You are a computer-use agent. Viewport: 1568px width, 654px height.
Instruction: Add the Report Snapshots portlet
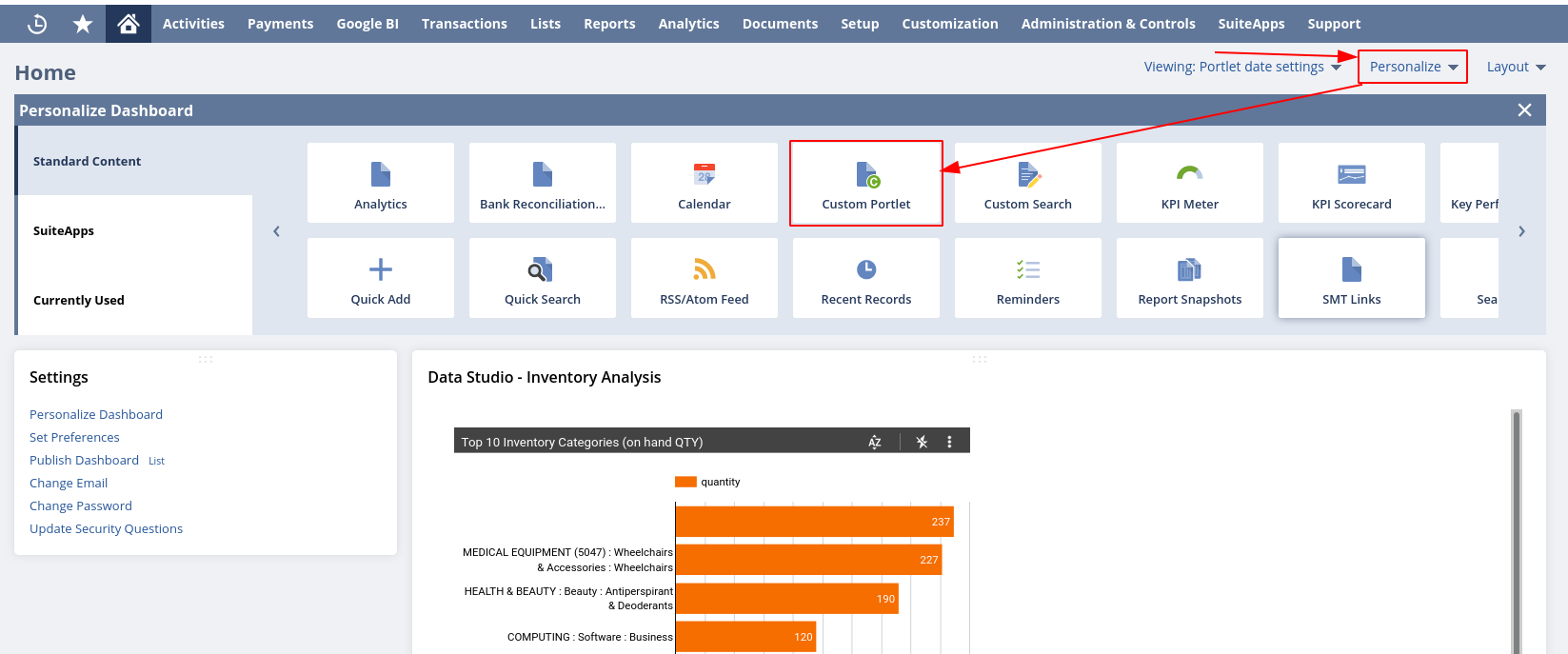click(1190, 278)
